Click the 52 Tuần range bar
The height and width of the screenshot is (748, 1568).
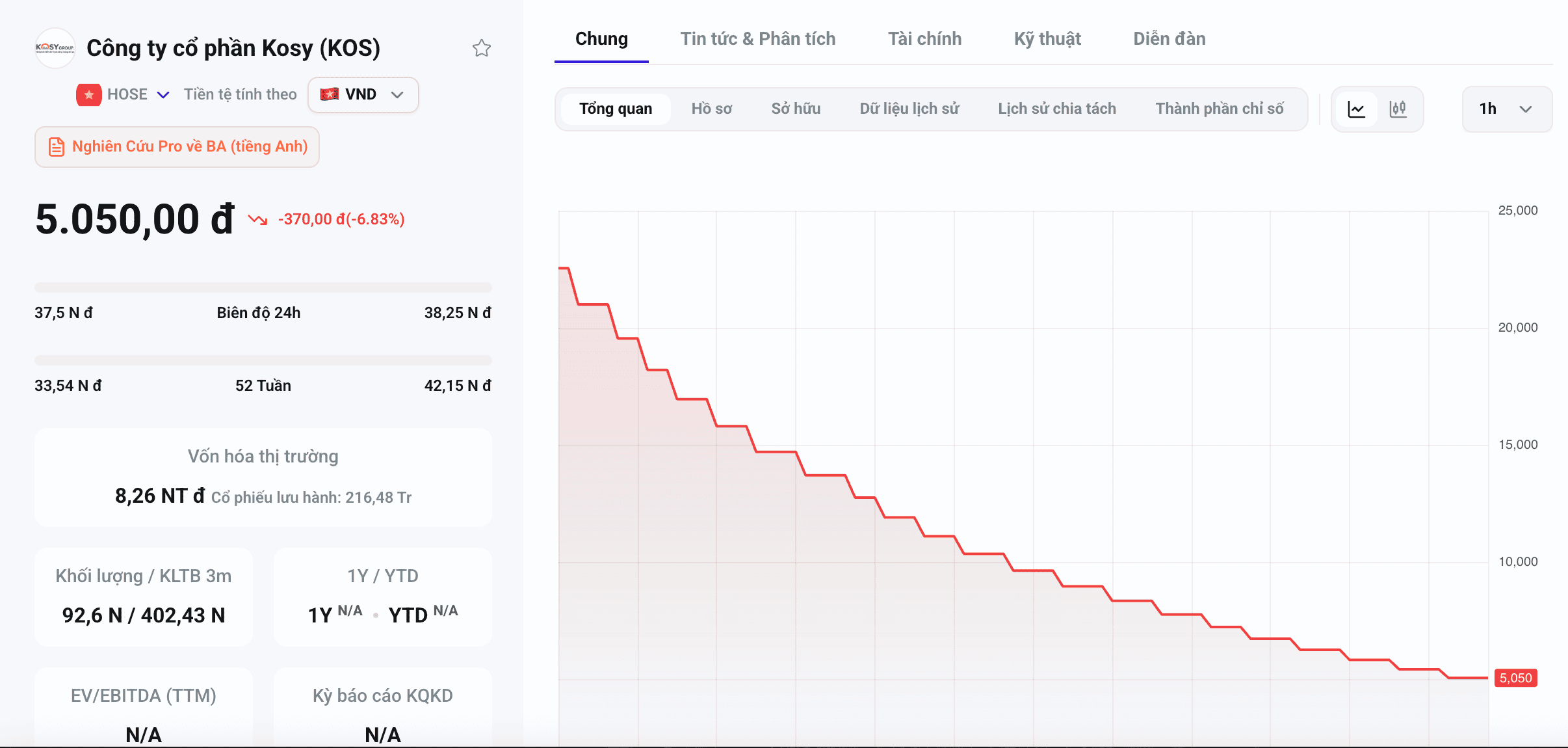[x=263, y=360]
